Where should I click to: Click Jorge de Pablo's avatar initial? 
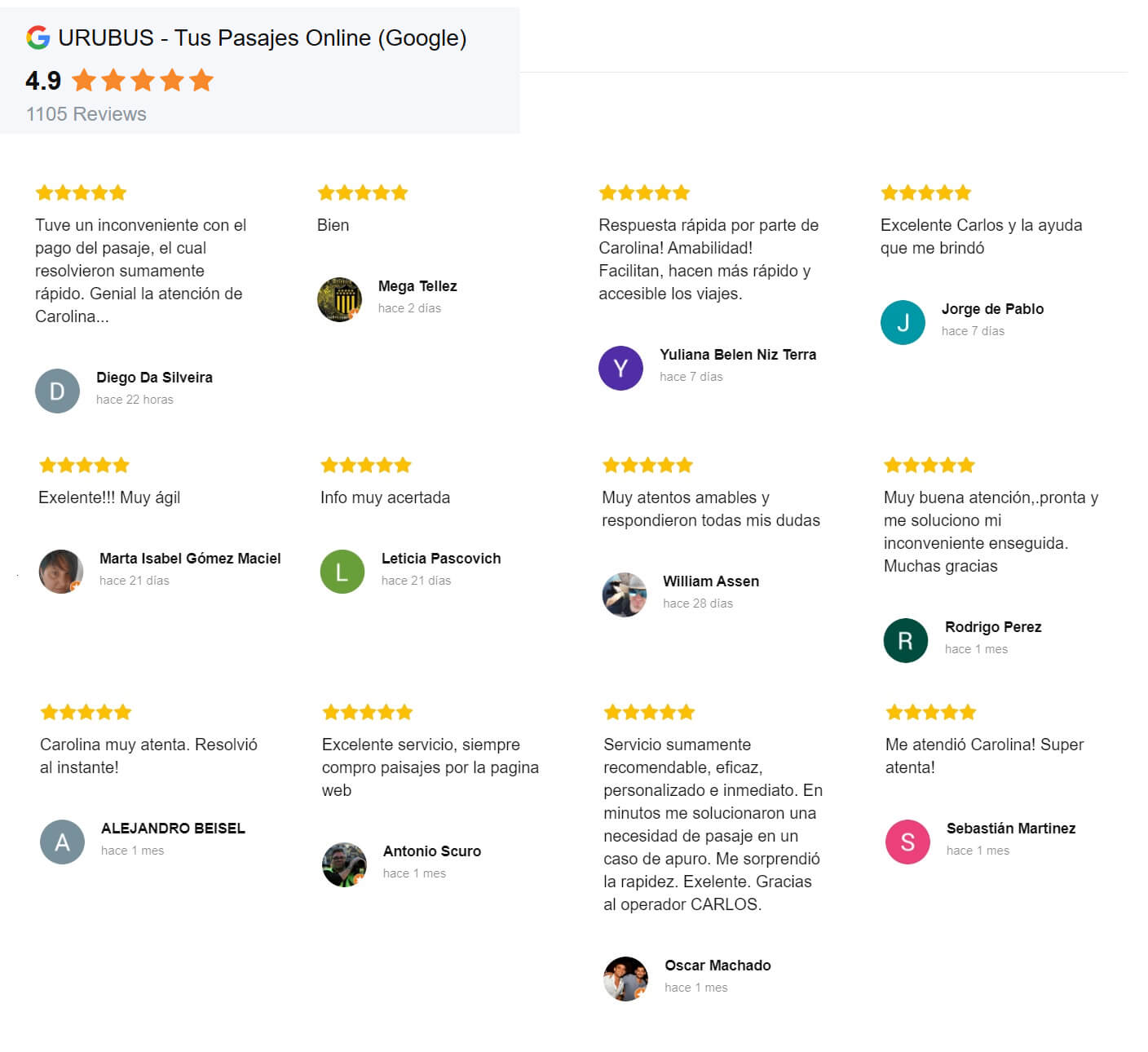coord(903,322)
